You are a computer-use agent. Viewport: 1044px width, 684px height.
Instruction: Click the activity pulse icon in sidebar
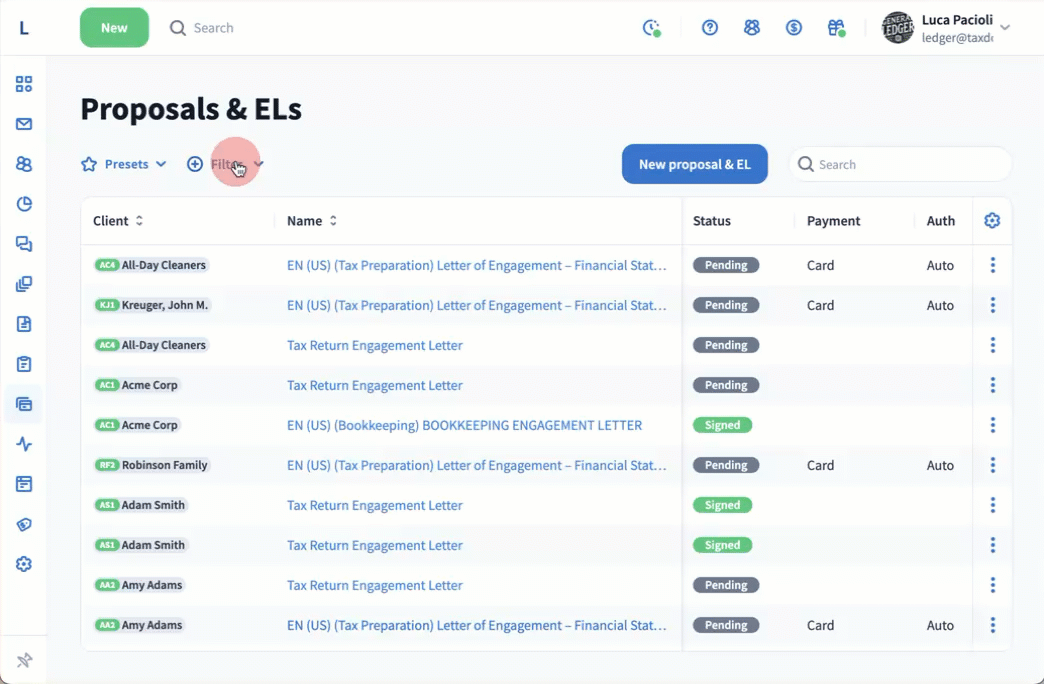24,444
